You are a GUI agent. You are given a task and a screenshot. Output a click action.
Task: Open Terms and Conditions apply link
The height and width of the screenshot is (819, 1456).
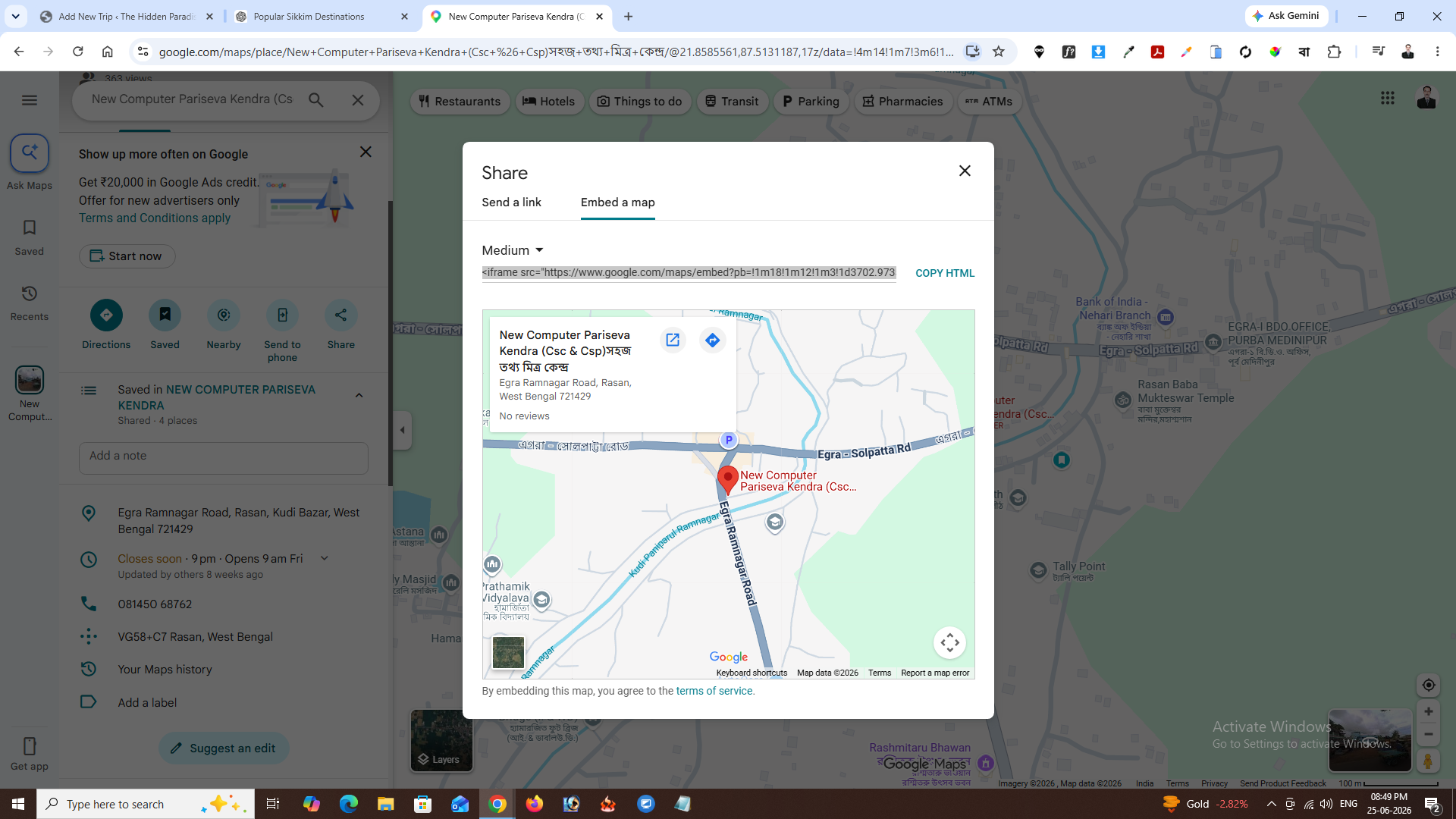155,218
